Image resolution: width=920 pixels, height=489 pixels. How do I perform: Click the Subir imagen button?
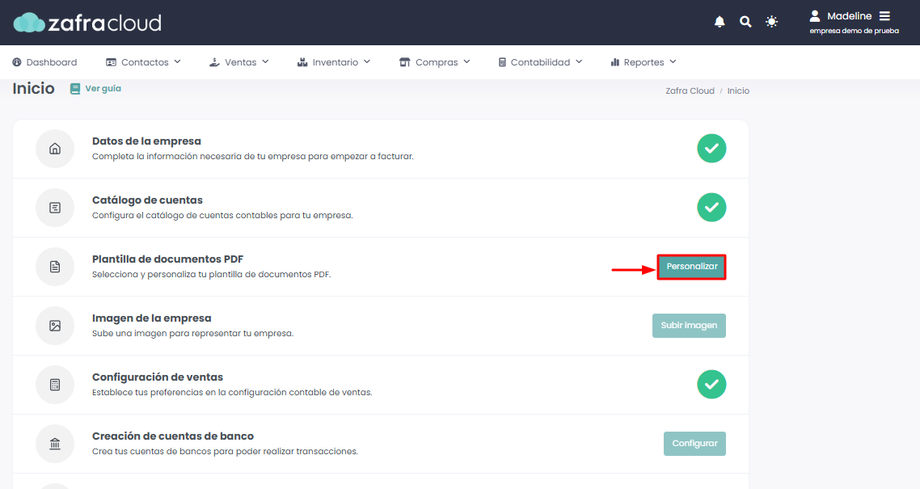pyautogui.click(x=689, y=326)
